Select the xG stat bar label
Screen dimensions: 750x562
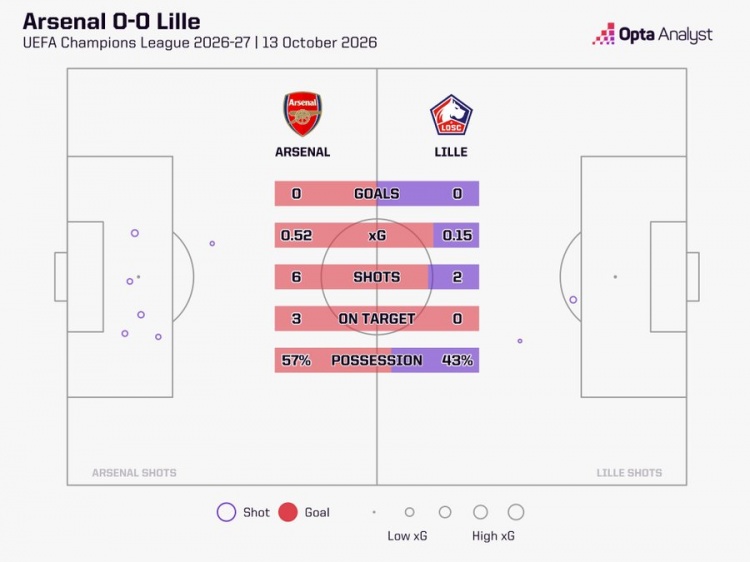click(x=377, y=235)
